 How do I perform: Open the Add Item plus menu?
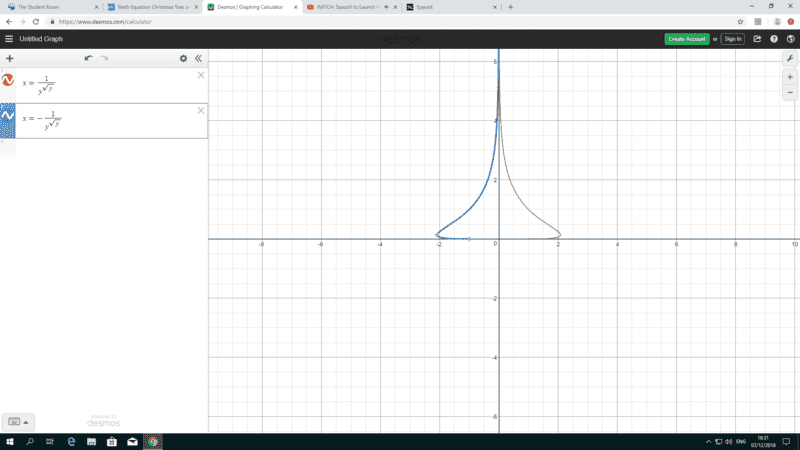point(10,58)
